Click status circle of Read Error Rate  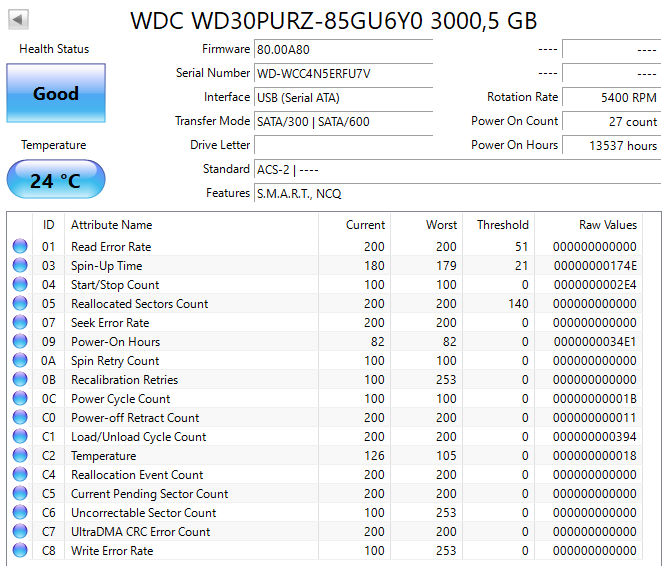pos(20,246)
